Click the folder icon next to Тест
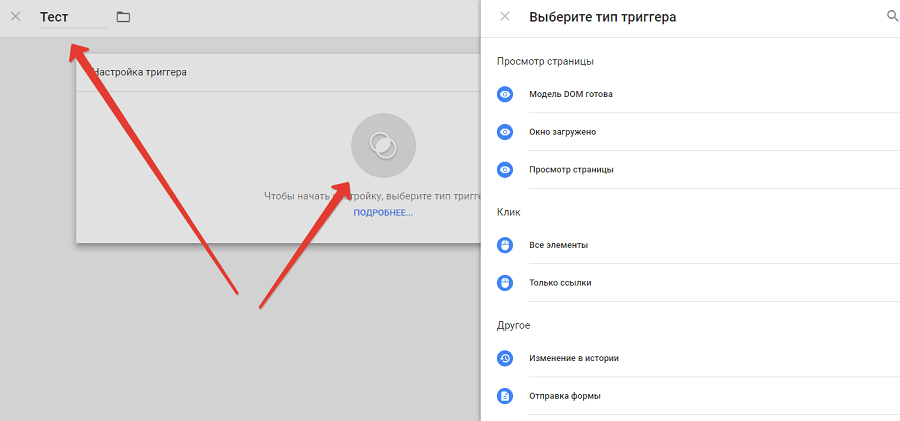 pos(123,17)
